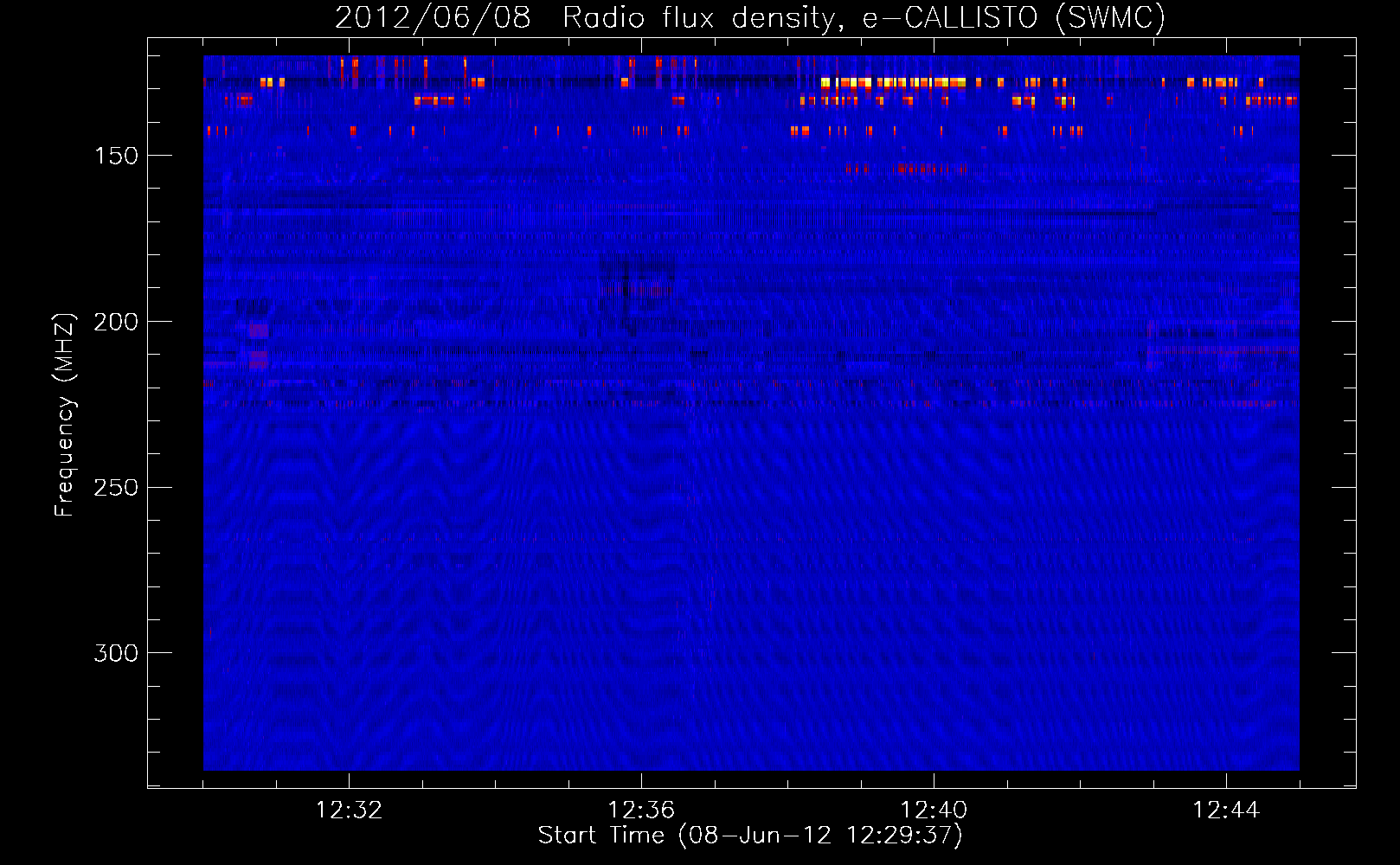Viewport: 1400px width, 865px height.
Task: Click the 150 frequency tick label
Action: point(116,156)
